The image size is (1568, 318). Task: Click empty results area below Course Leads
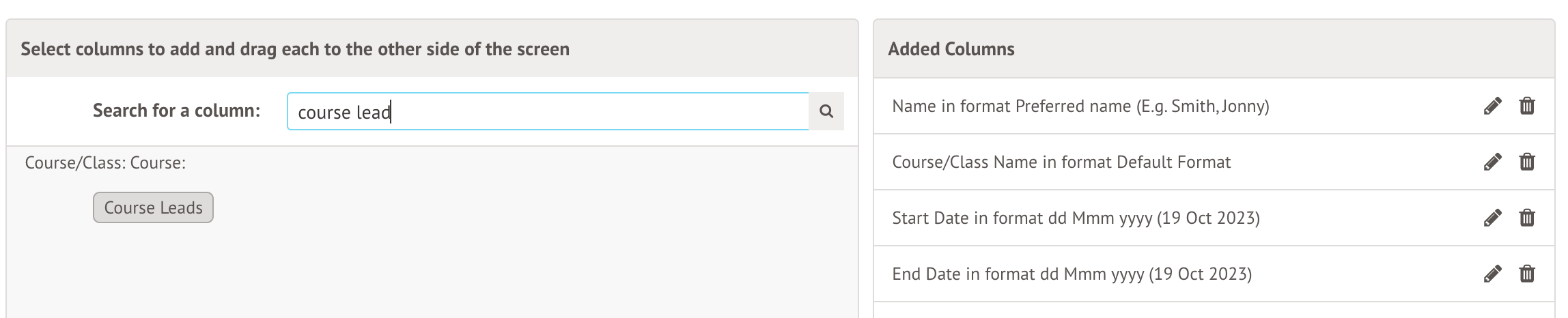430,273
